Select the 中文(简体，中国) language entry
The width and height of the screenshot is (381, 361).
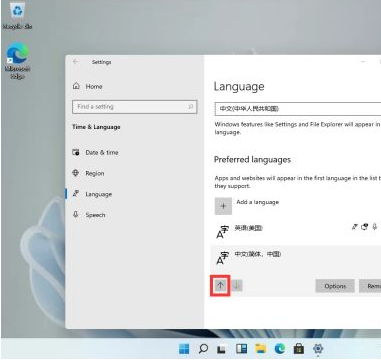click(x=296, y=257)
